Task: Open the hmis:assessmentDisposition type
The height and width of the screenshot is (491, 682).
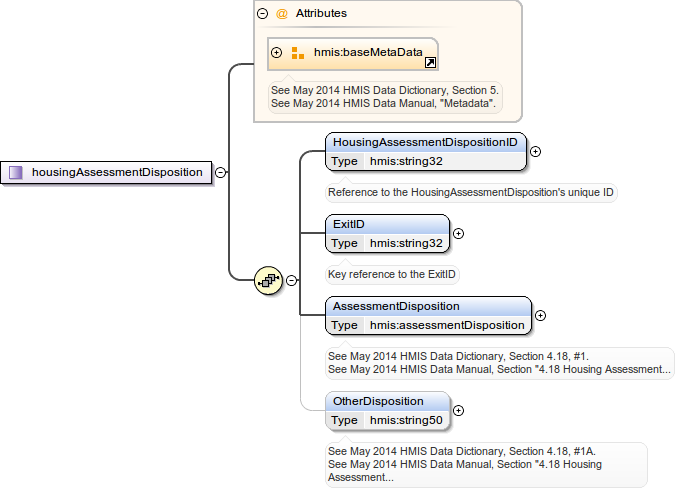Action: 447,325
